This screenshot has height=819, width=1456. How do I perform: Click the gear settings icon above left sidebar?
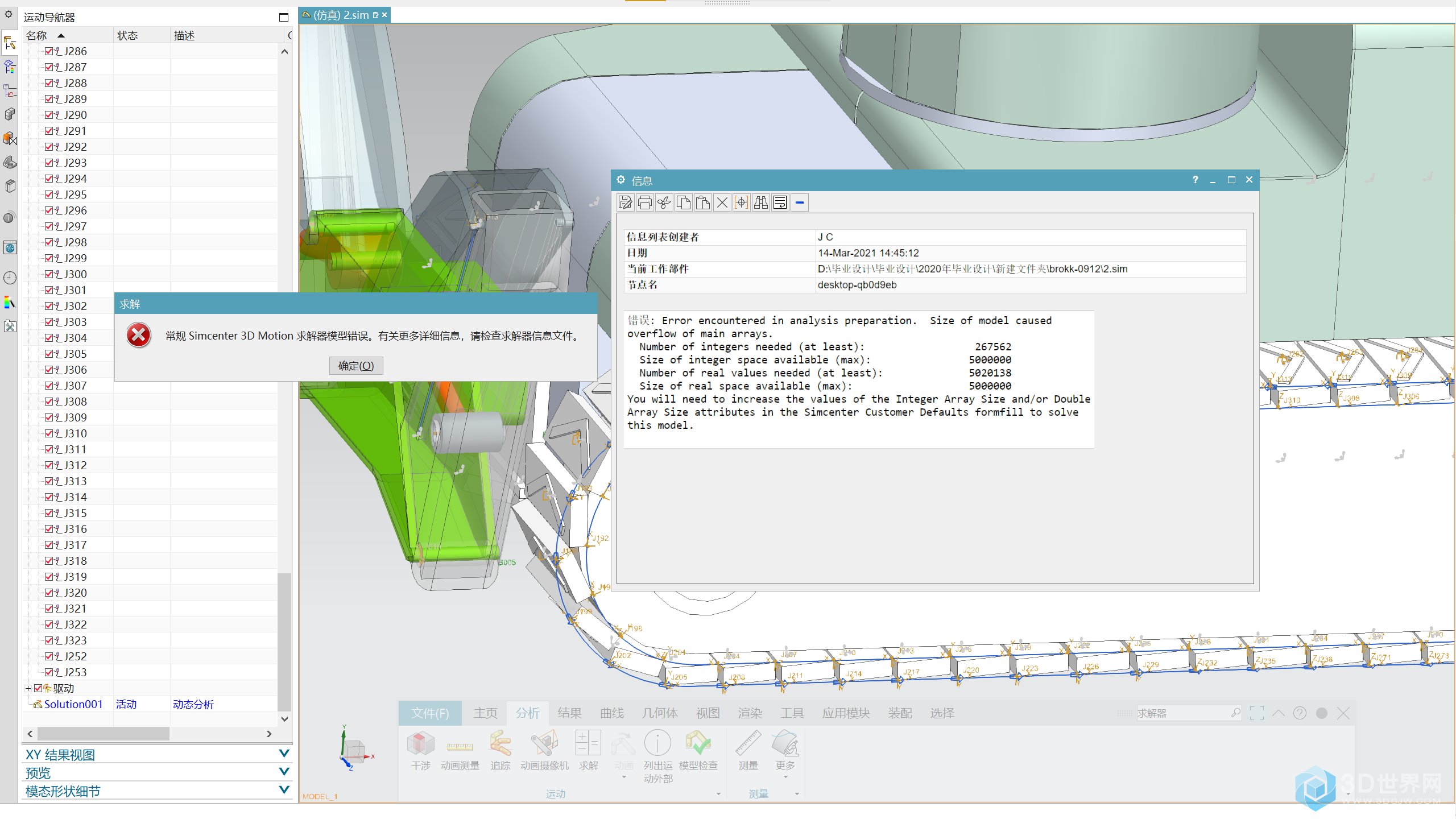[x=9, y=14]
